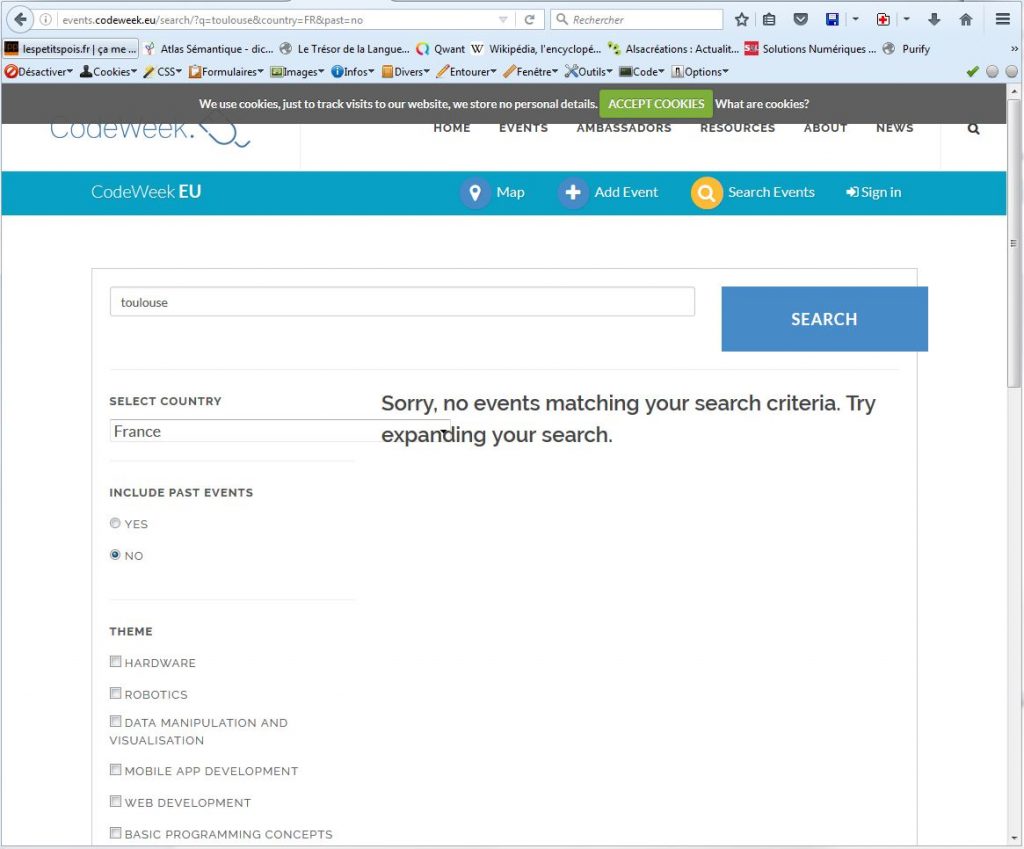Open the Fenêtre developer menu
The height and width of the screenshot is (849, 1024).
(x=530, y=72)
